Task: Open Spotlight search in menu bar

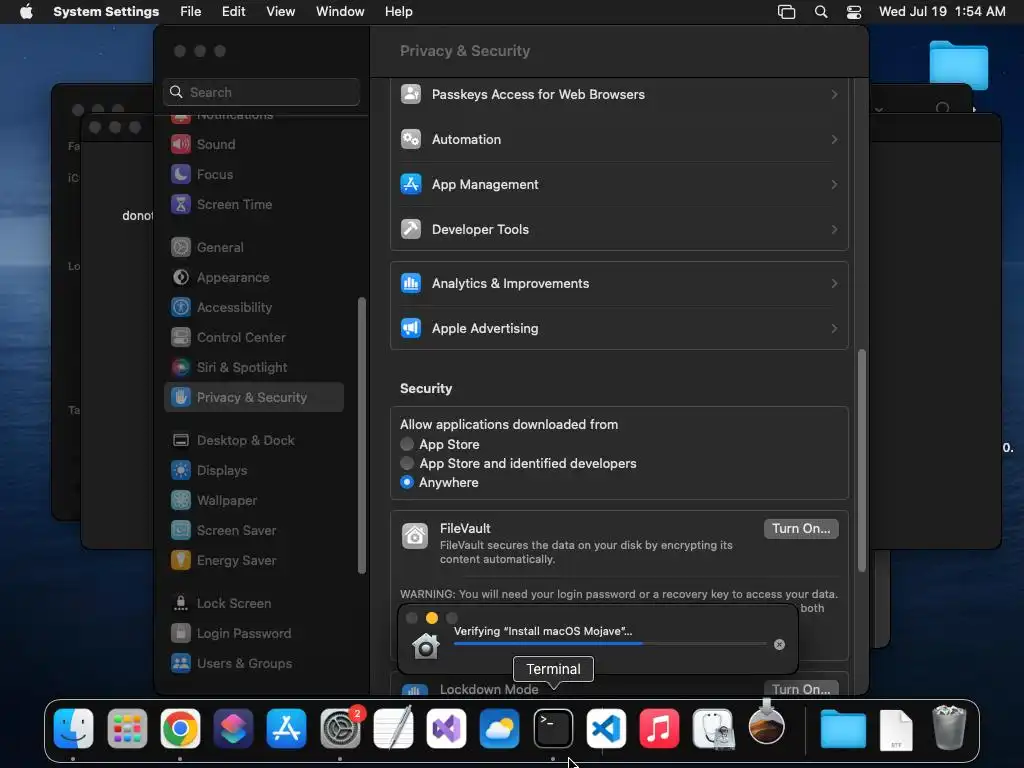Action: [821, 12]
